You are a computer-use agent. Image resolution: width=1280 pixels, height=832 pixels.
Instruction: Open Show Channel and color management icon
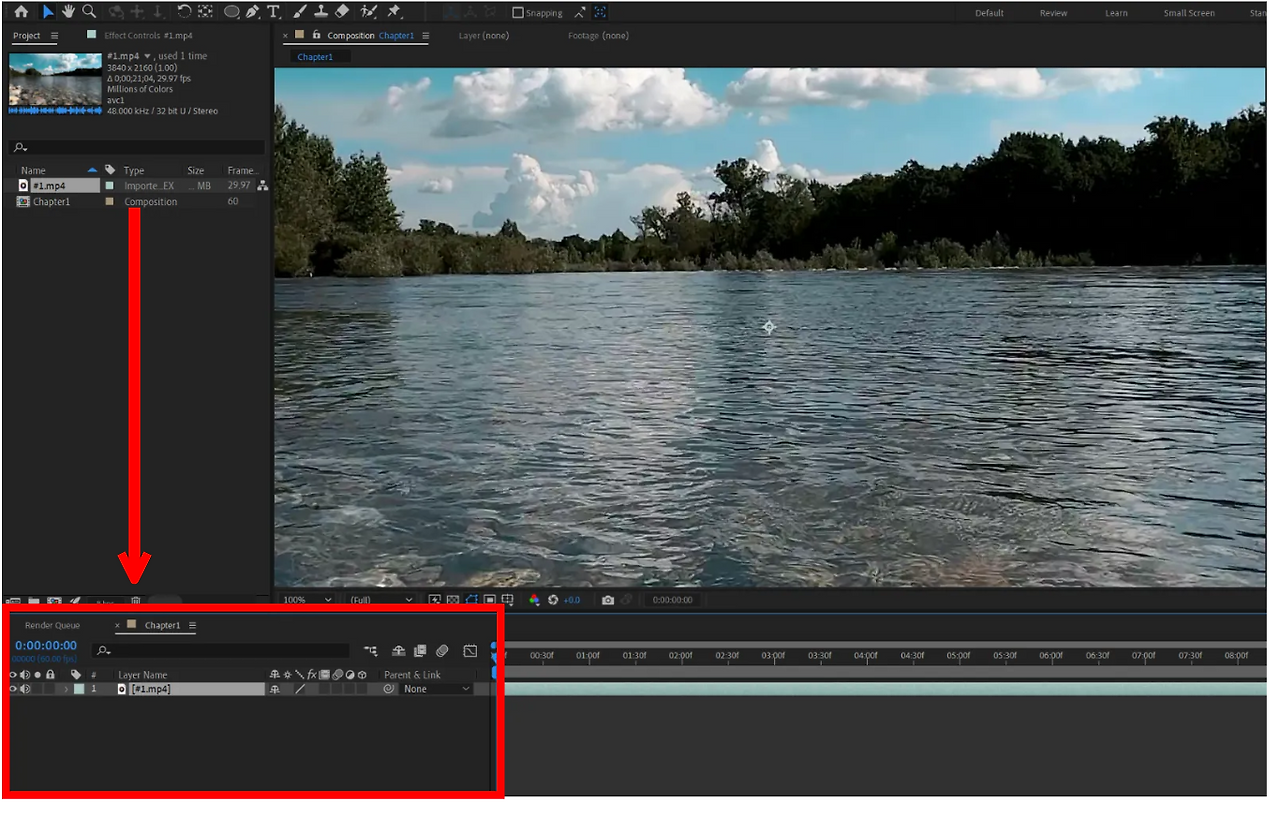pyautogui.click(x=534, y=600)
